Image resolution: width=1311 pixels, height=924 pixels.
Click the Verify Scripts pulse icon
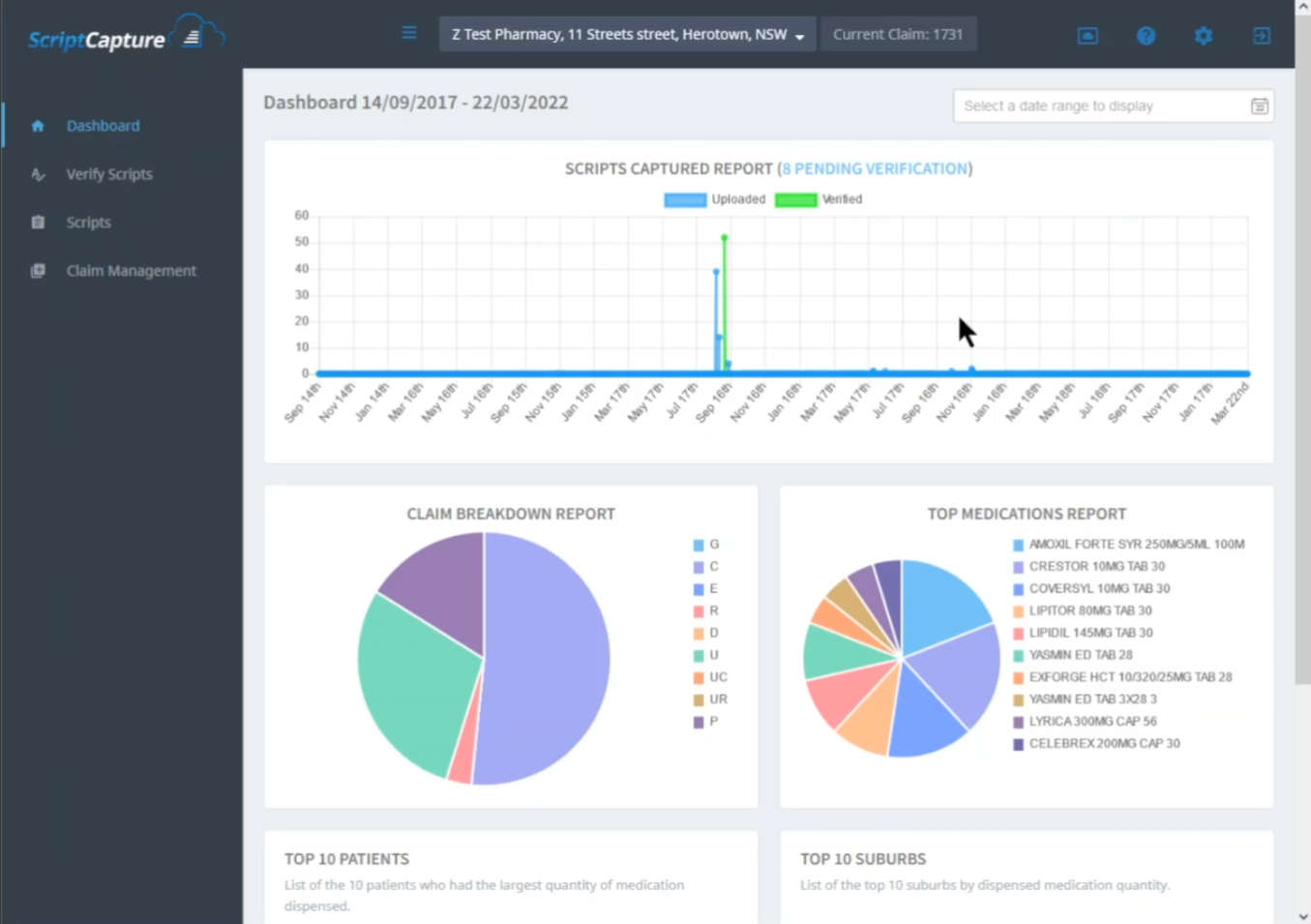[x=38, y=174]
